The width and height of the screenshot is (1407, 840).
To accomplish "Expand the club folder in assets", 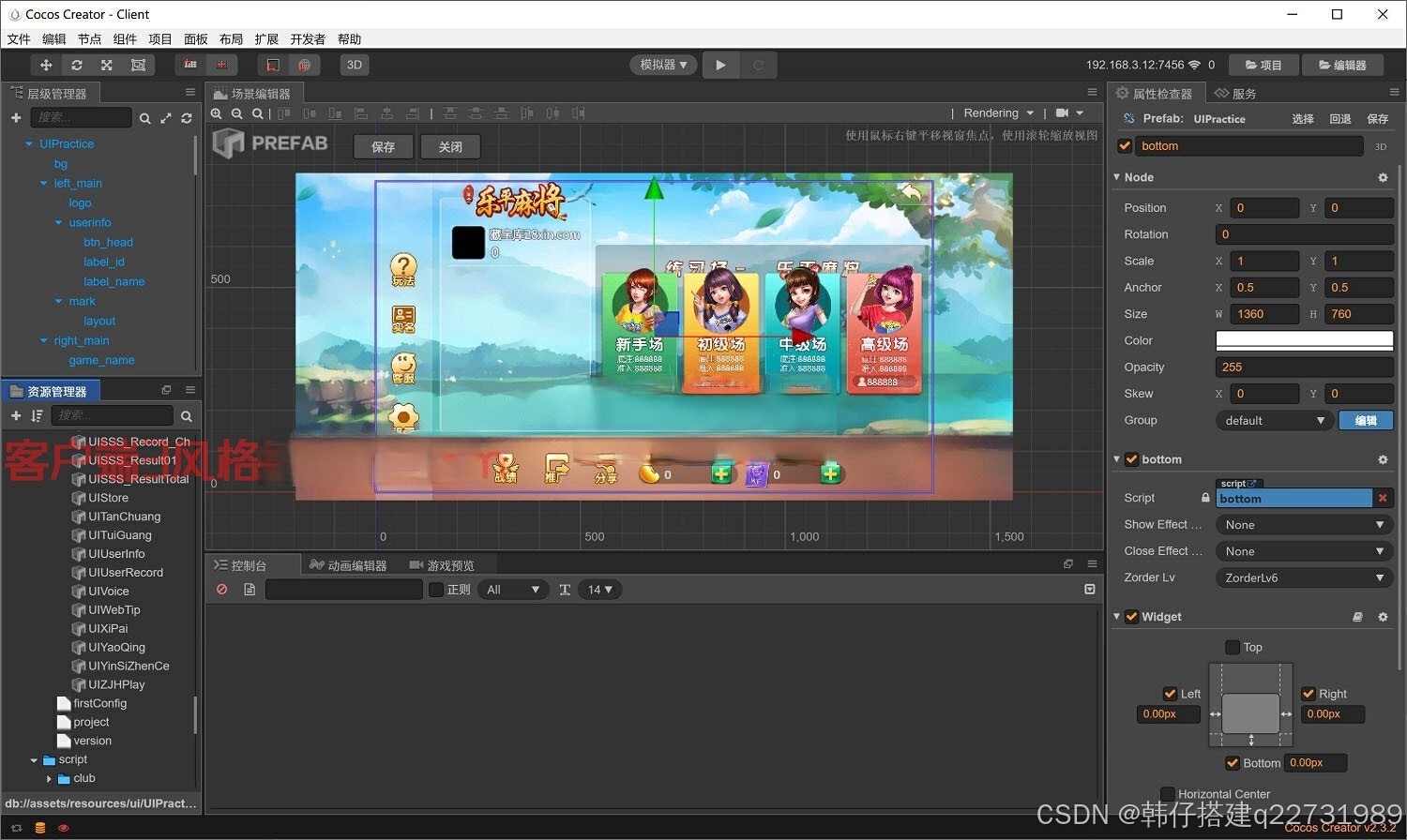I will [x=49, y=778].
